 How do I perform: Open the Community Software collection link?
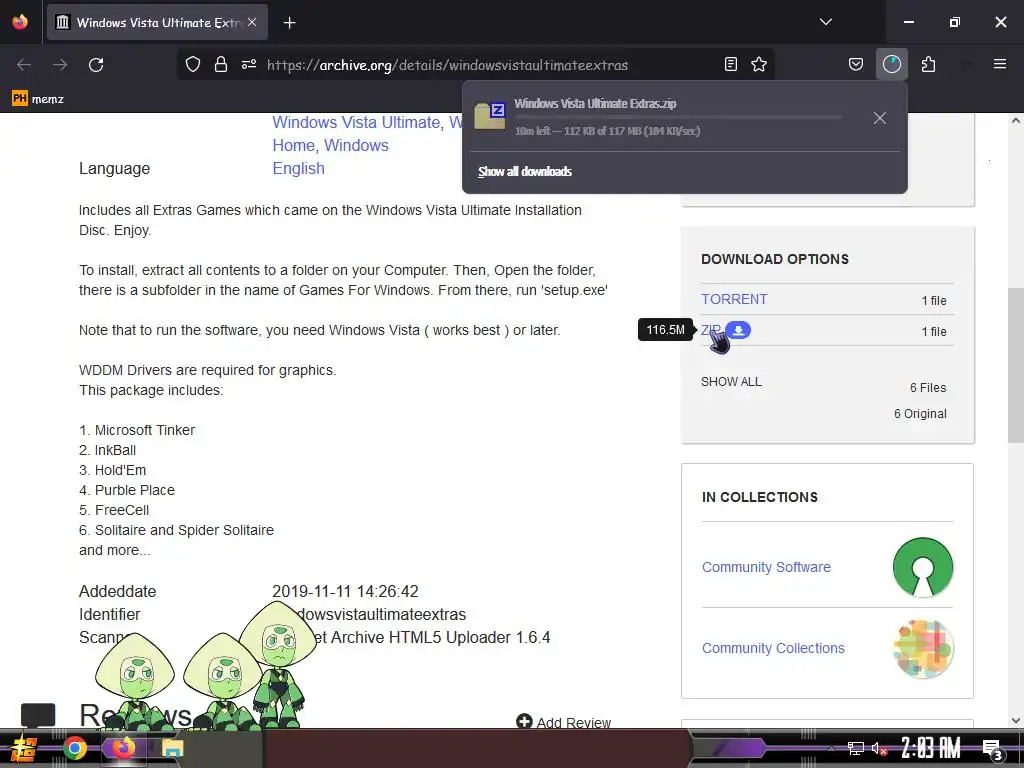[766, 567]
